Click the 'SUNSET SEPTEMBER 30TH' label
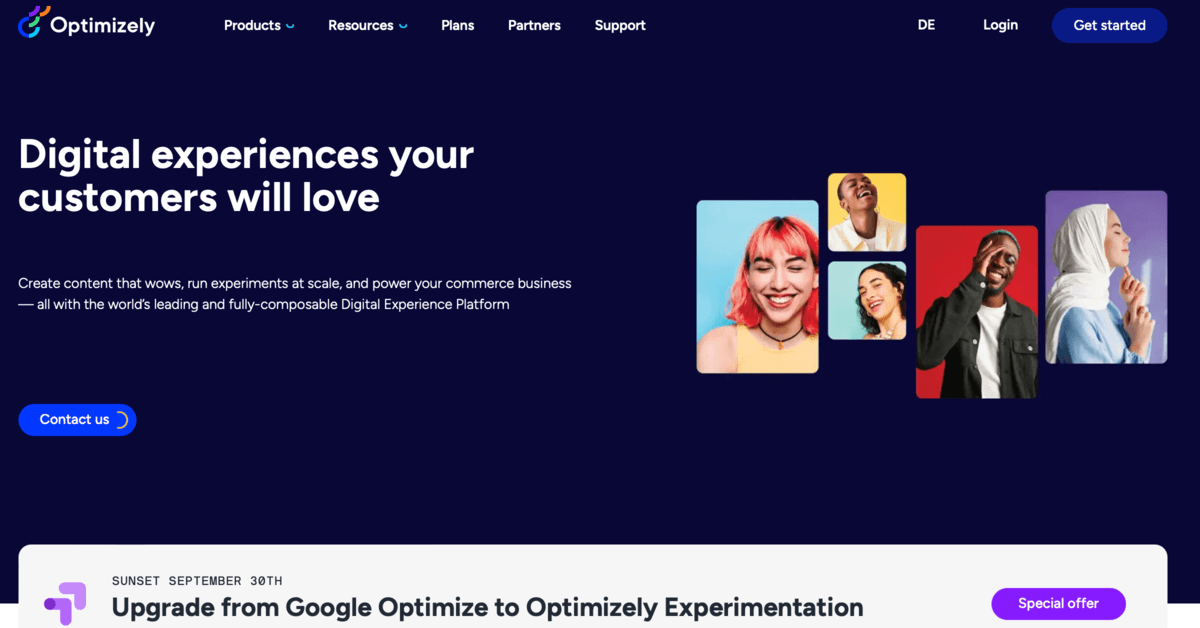 197,581
